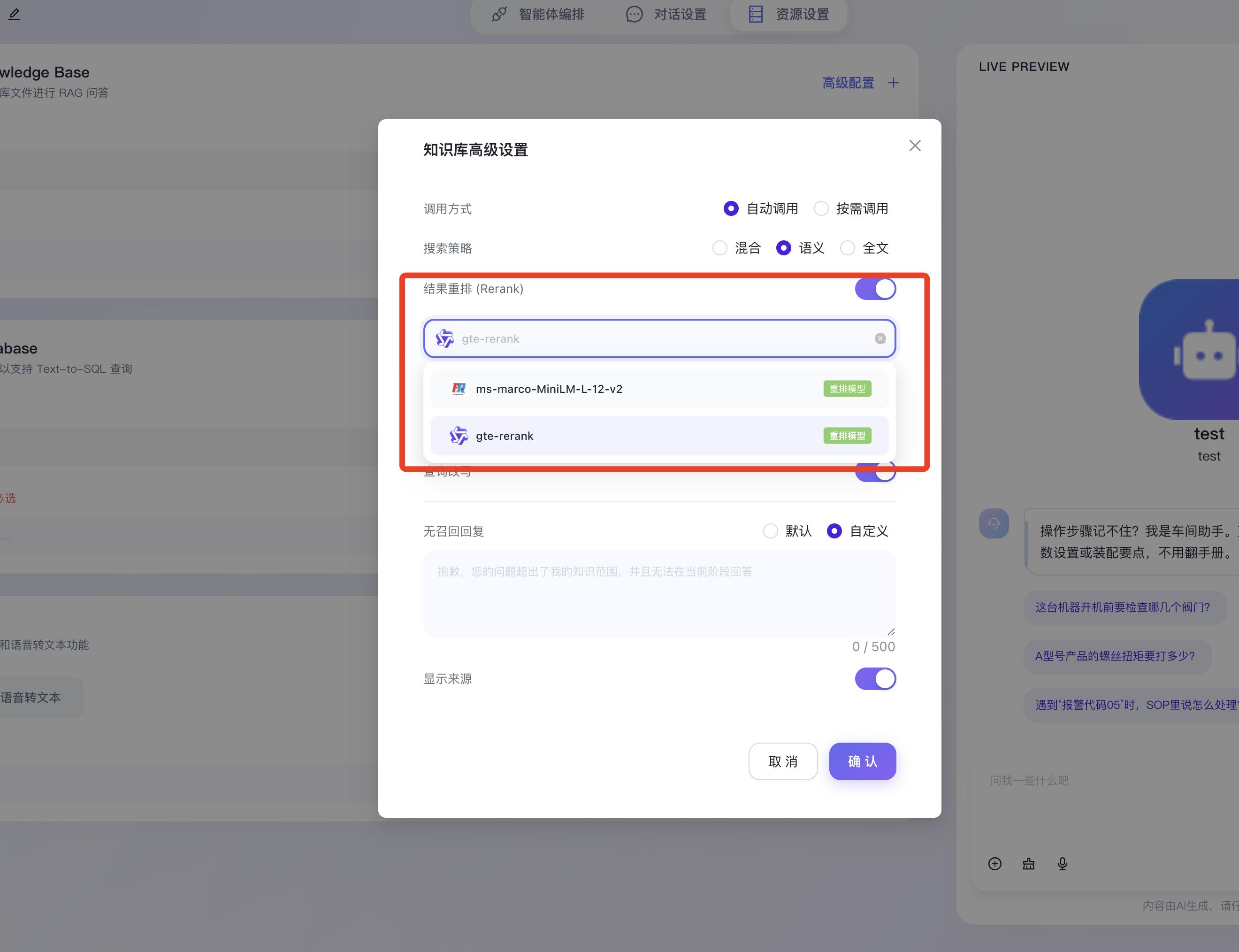The image size is (1239, 952).
Task: Clear the gte-rerank selection with the x icon
Action: click(x=880, y=338)
